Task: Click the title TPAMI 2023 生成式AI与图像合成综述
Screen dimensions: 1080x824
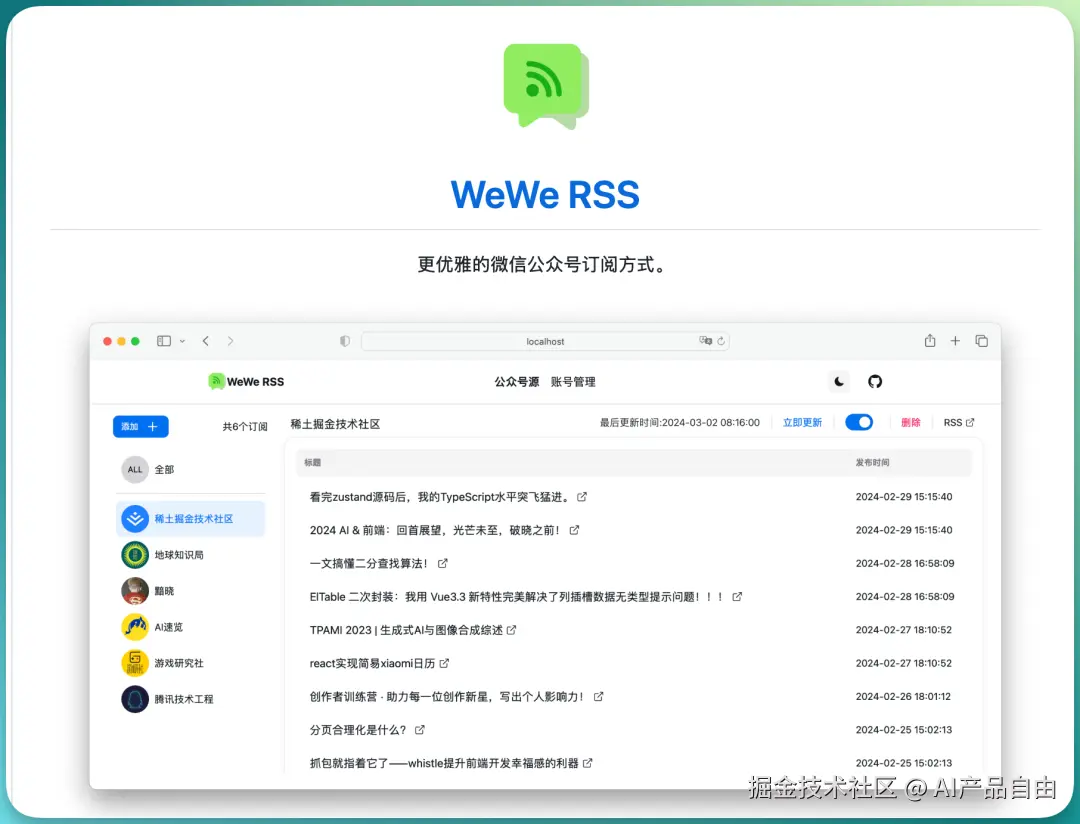Action: tap(406, 630)
